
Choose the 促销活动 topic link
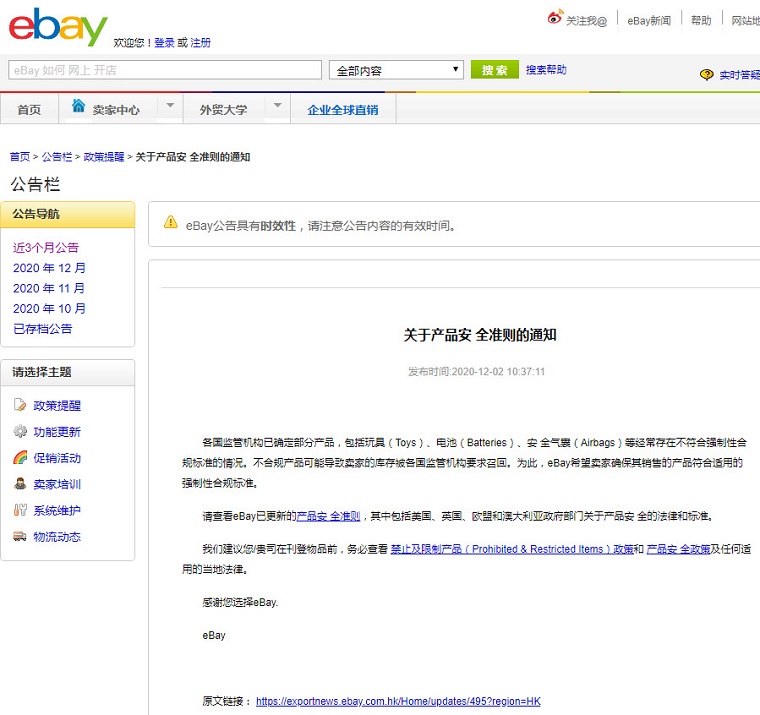57,458
